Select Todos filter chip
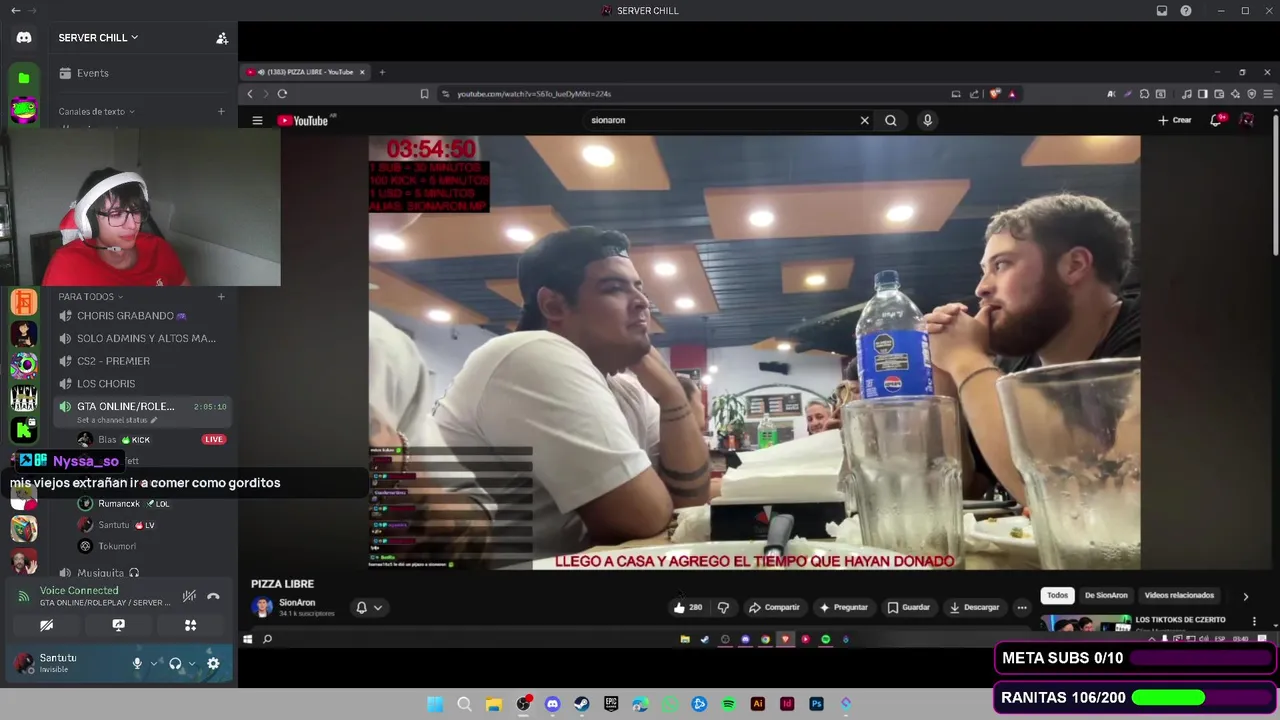This screenshot has height=720, width=1280. pyautogui.click(x=1057, y=595)
